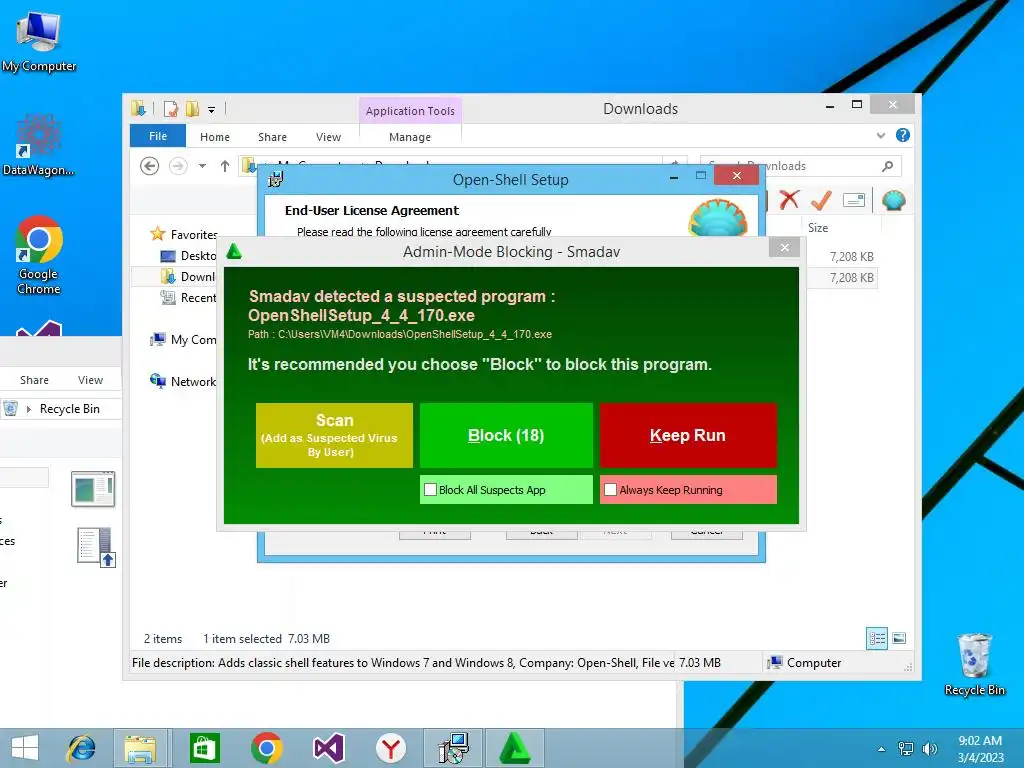Choose Block (18) to block the program
Screen dimensions: 1024x768
click(x=506, y=436)
